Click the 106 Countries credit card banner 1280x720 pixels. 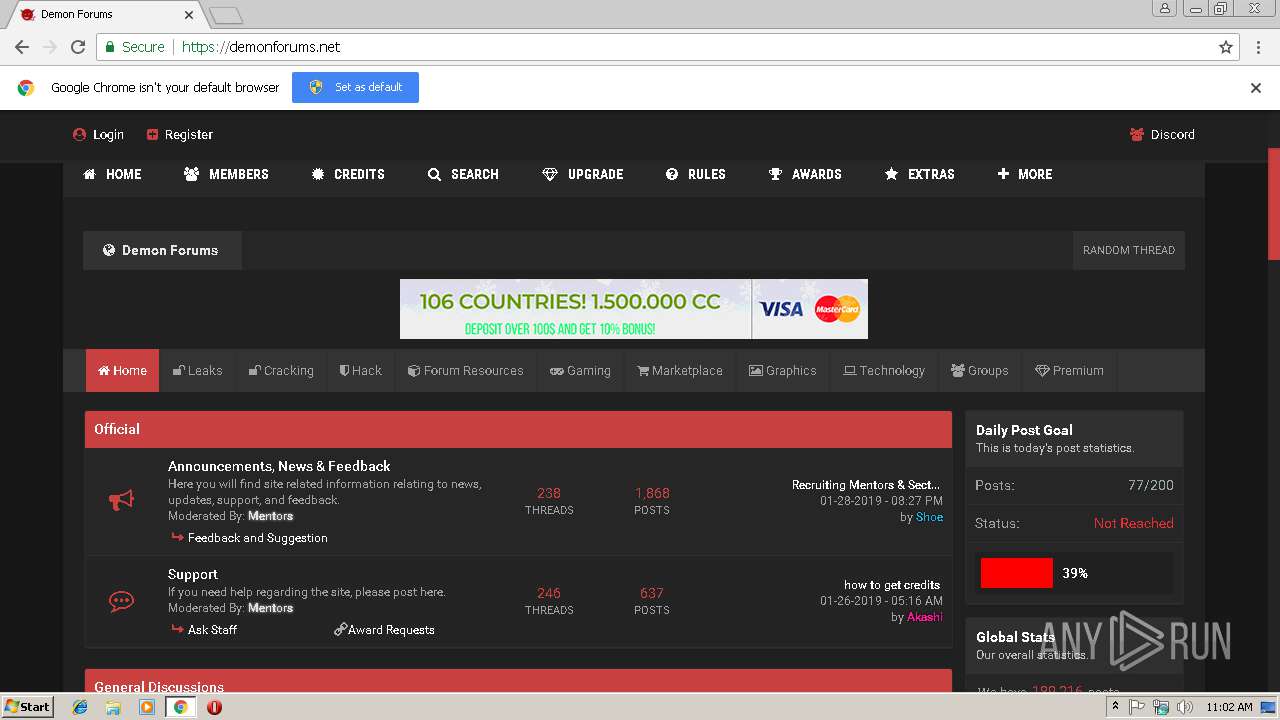[x=634, y=309]
